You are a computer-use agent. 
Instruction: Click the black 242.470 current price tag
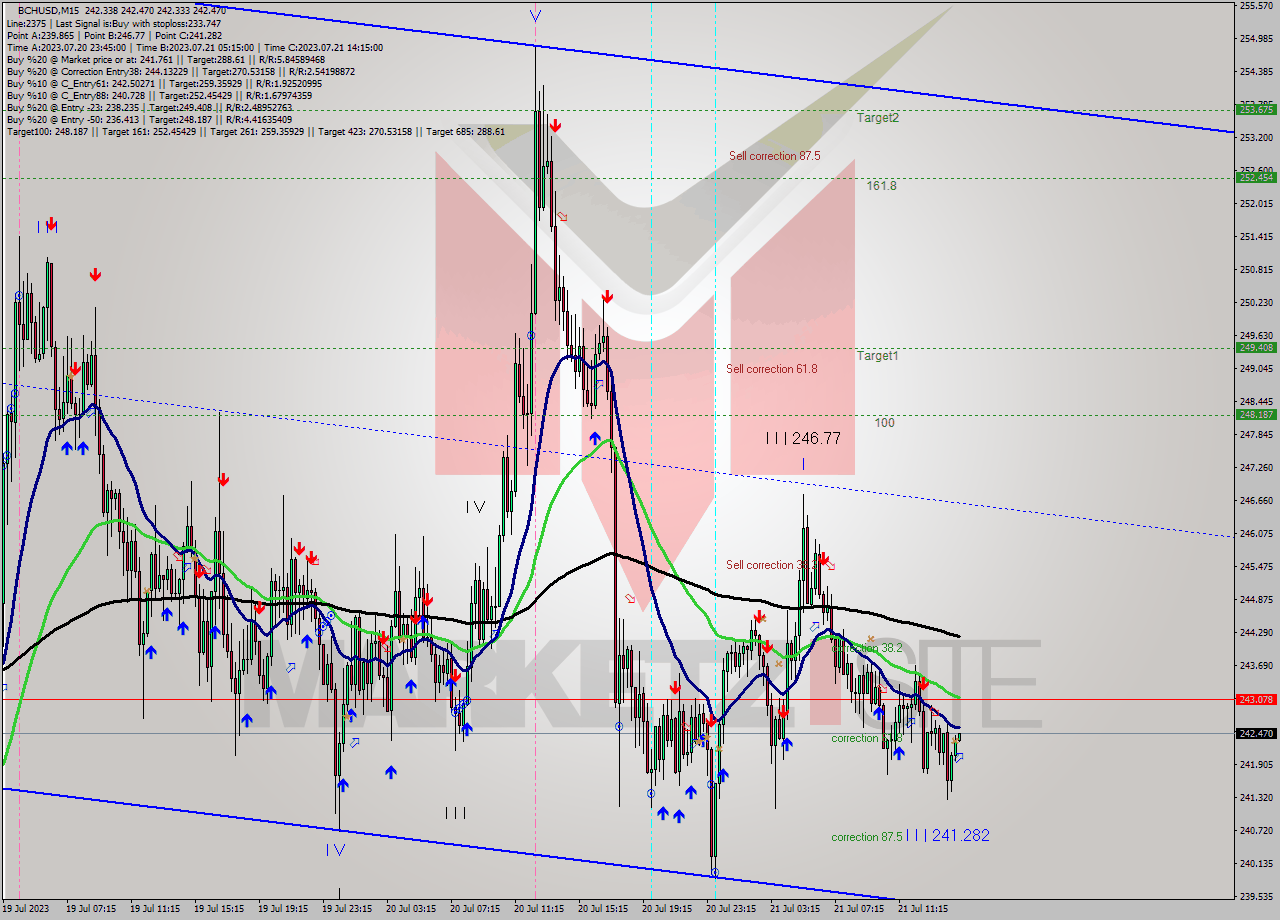[x=1256, y=734]
